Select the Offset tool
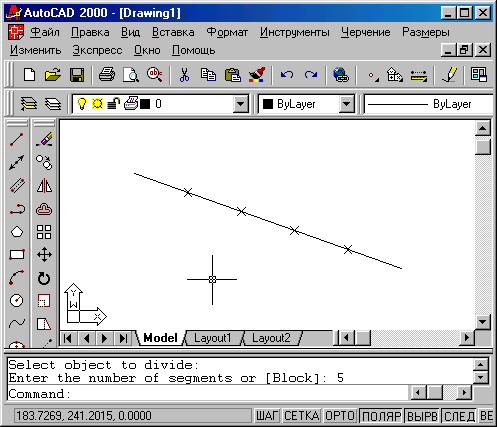Screen dimensions: 497x427 coord(44,209)
